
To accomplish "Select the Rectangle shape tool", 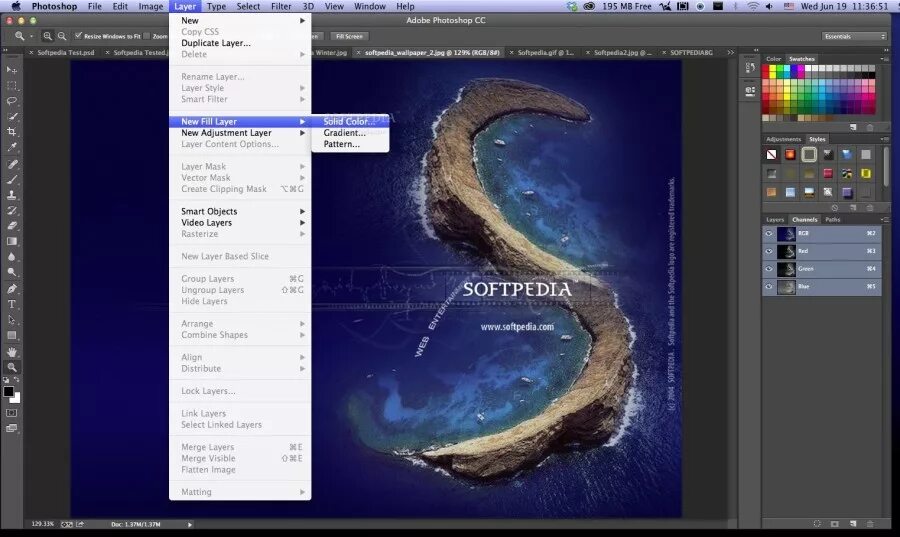I will pos(11,336).
